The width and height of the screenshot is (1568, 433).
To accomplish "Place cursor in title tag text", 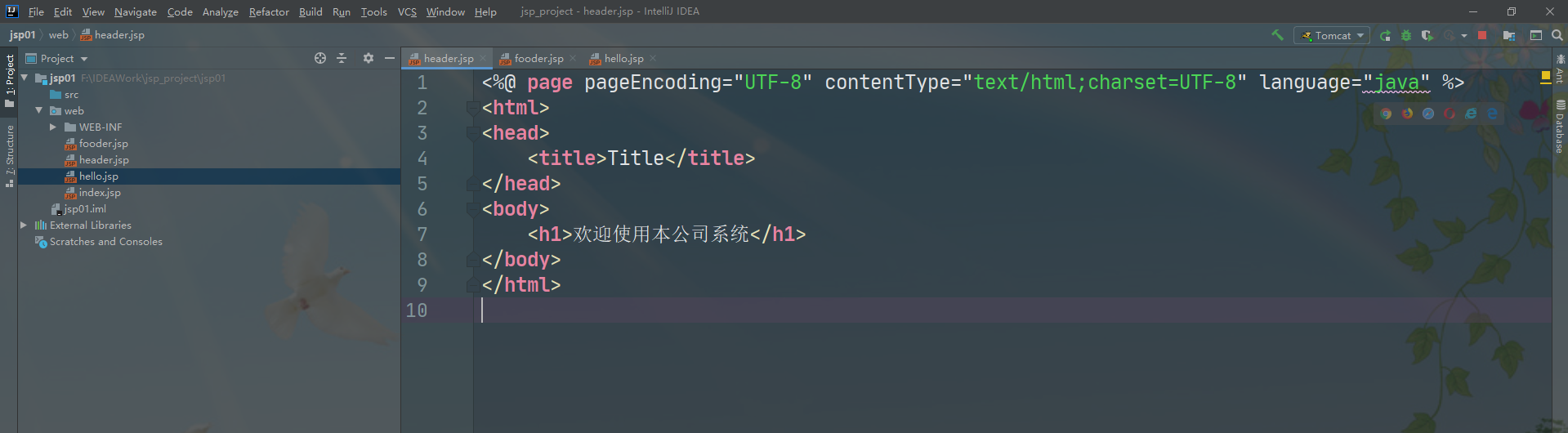I will coord(636,158).
